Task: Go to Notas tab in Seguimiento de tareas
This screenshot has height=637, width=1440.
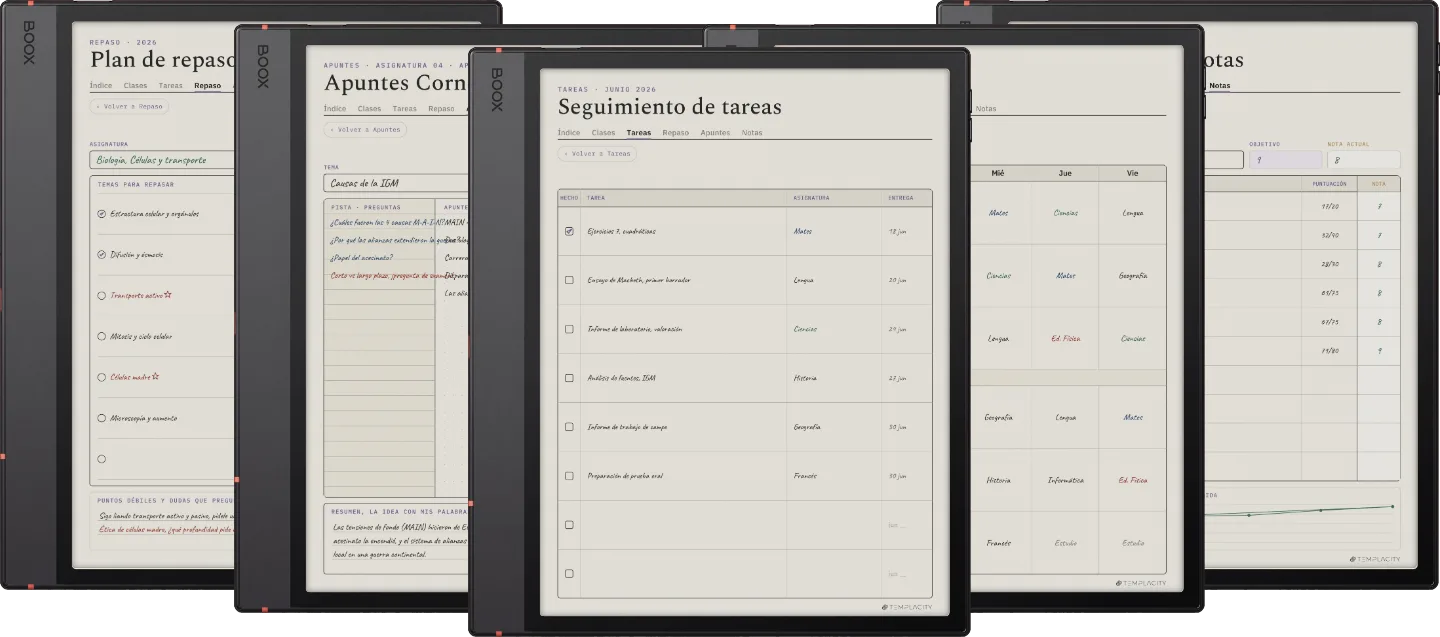Action: (x=752, y=133)
